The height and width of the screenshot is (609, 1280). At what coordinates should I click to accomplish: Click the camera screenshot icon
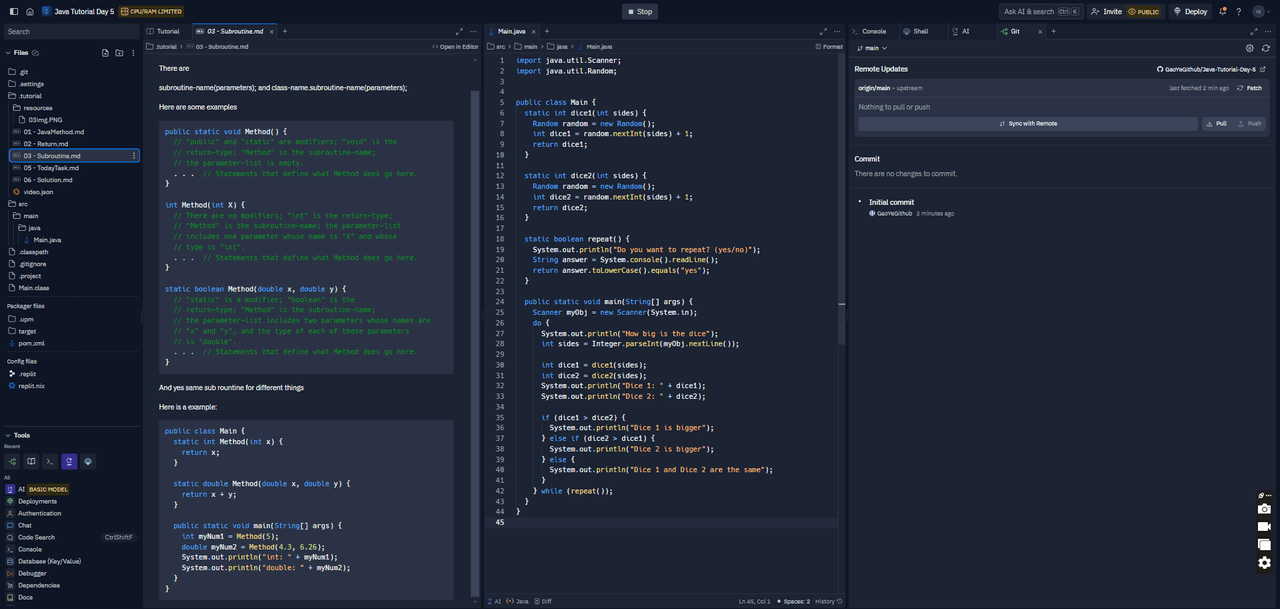(1264, 508)
